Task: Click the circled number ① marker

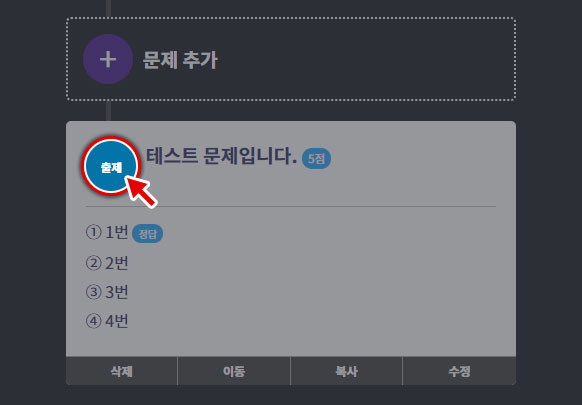Action: (93, 232)
